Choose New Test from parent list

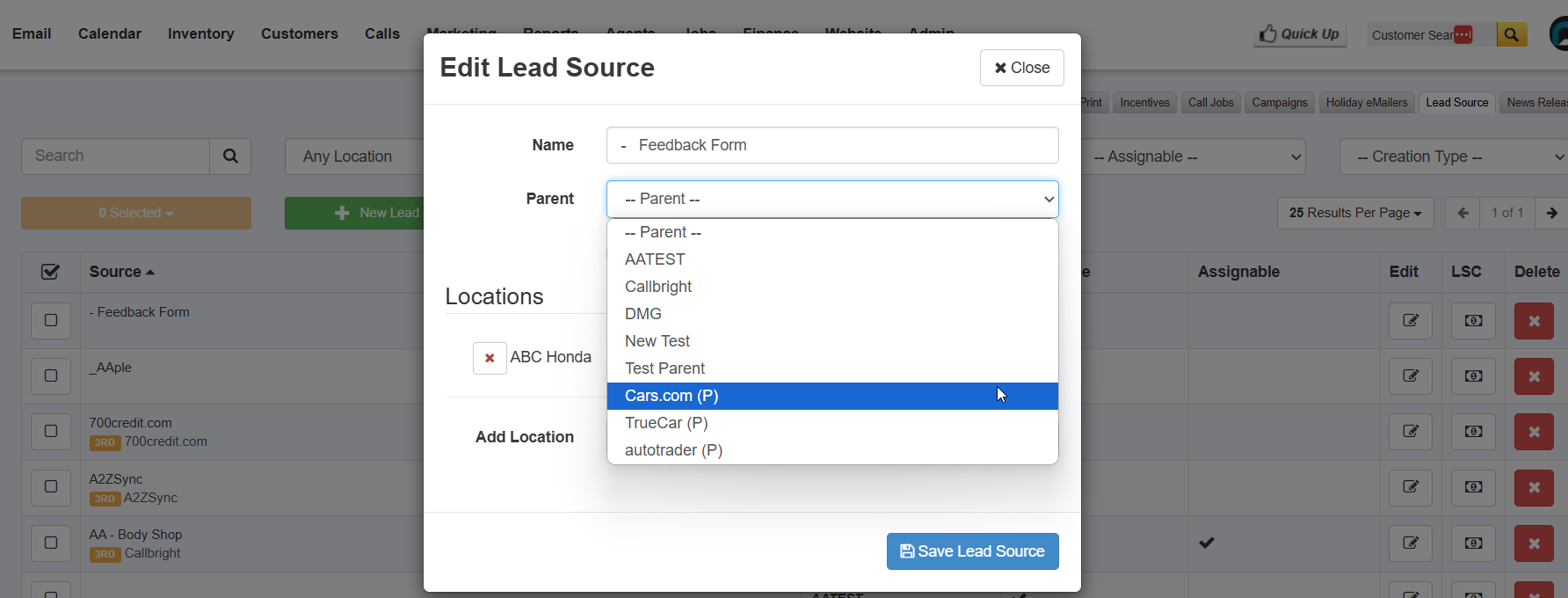832,341
